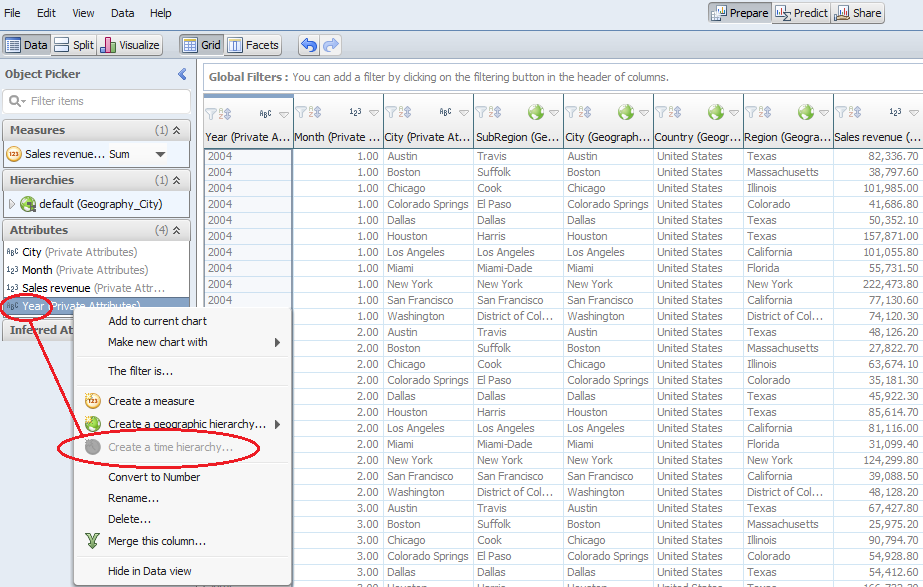Open Create a geographic hierarchy submenu

183,425
